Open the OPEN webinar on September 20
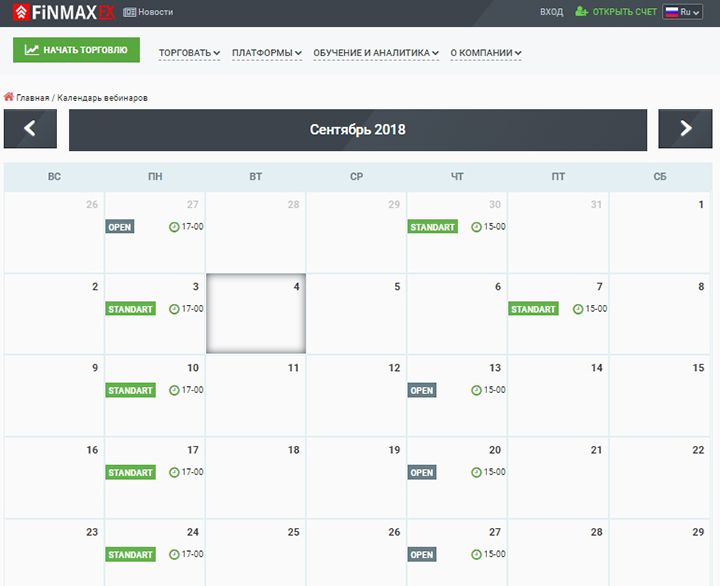 click(421, 473)
